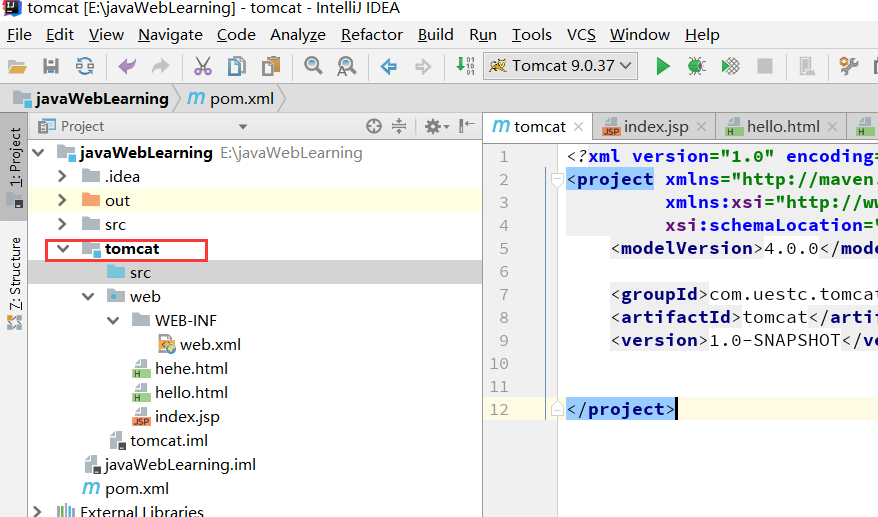Viewport: 878px width, 517px height.
Task: Click the Redo arrow icon
Action: click(161, 66)
